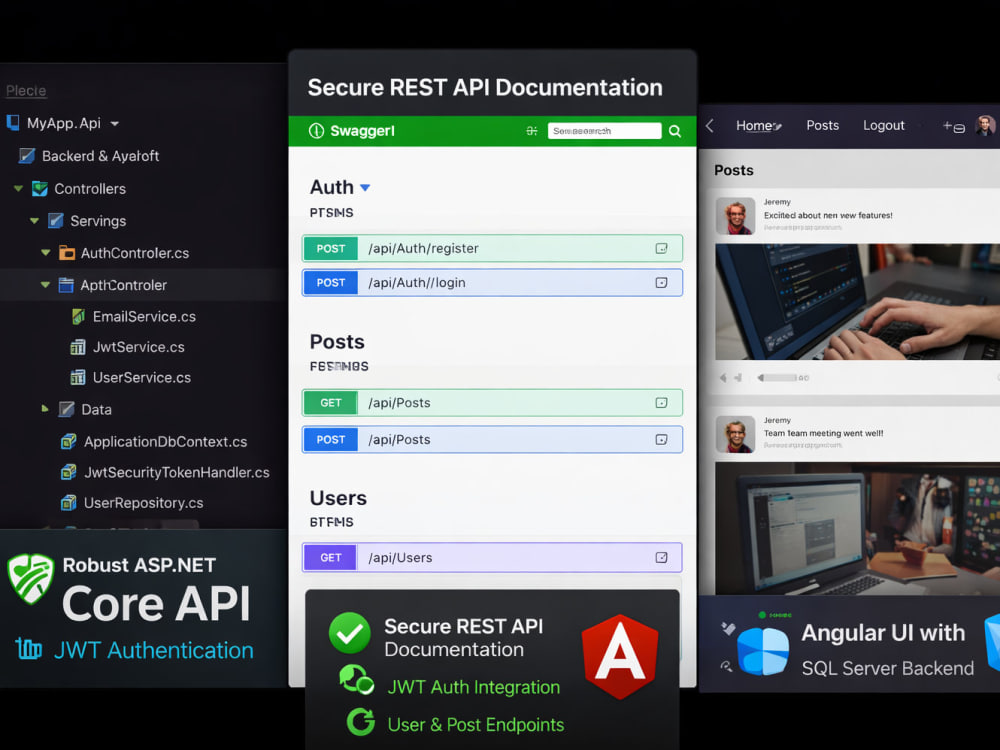Image resolution: width=1000 pixels, height=750 pixels.
Task: Open the user profile avatar in navbar
Action: click(985, 126)
